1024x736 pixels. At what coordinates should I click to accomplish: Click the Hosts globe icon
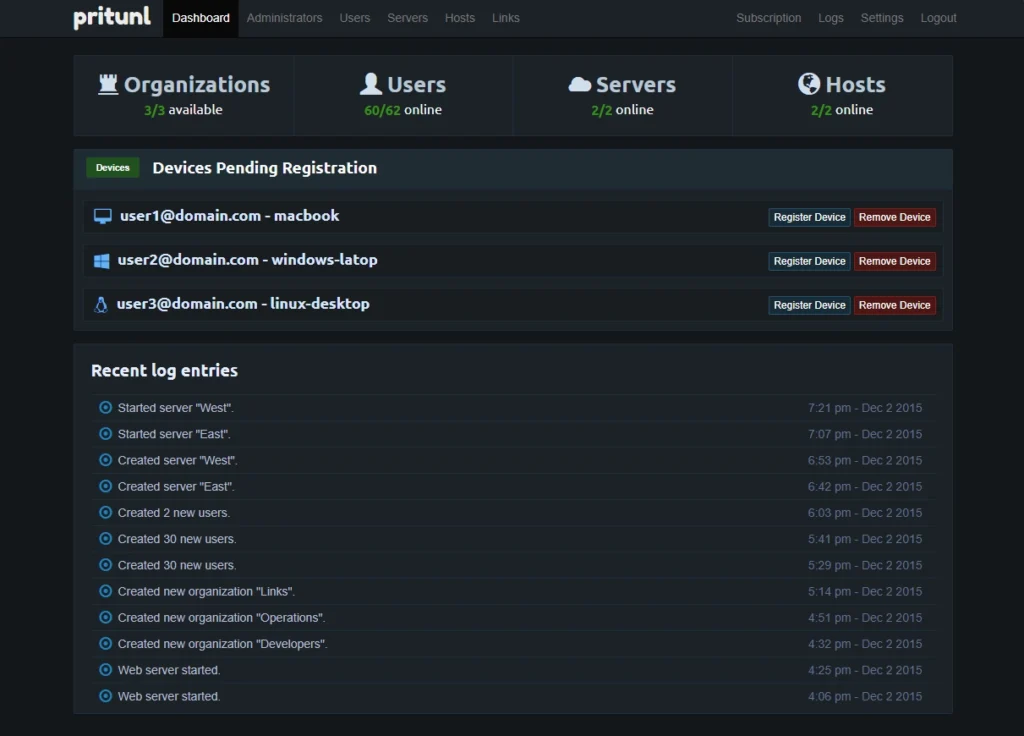809,85
